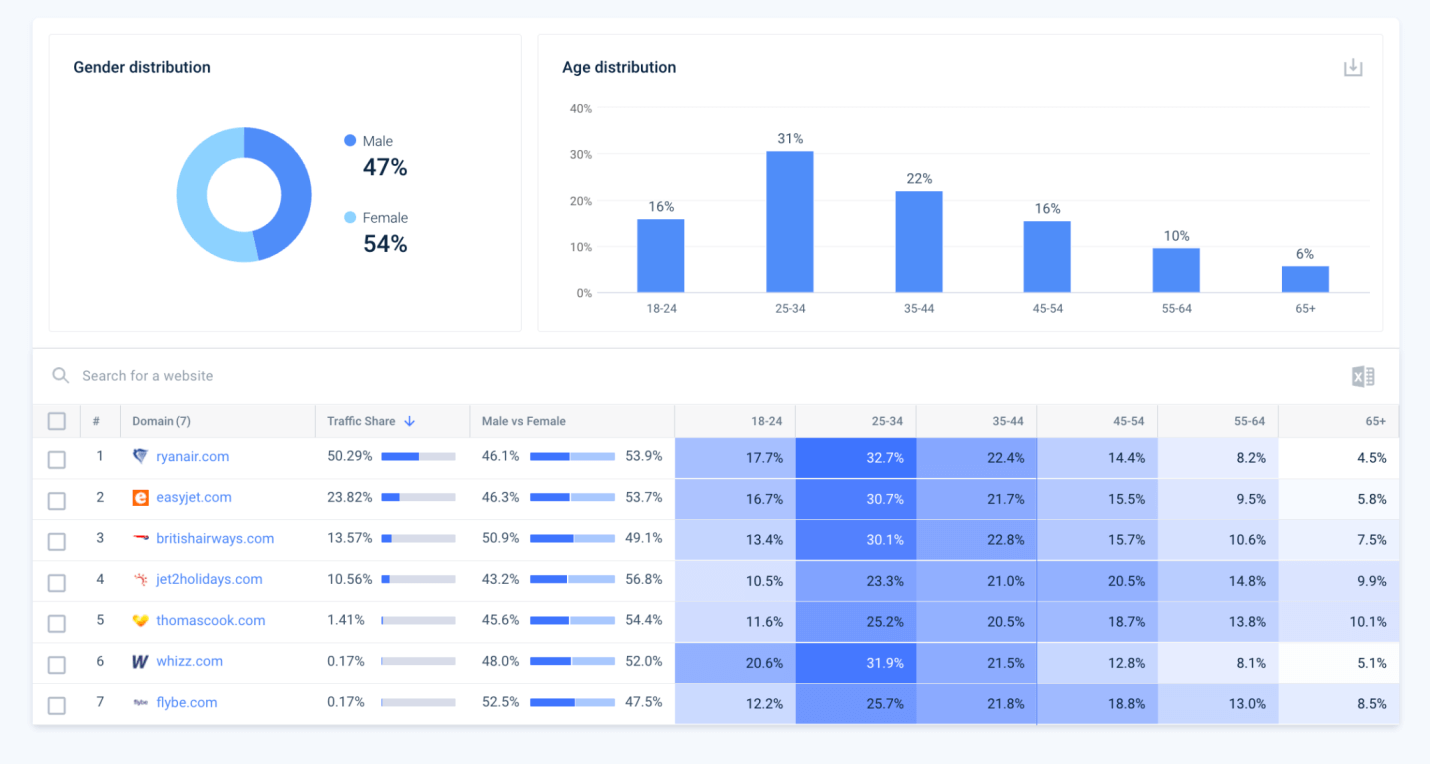Click the Female legend light-blue dot
This screenshot has height=764, width=1430.
tap(350, 217)
